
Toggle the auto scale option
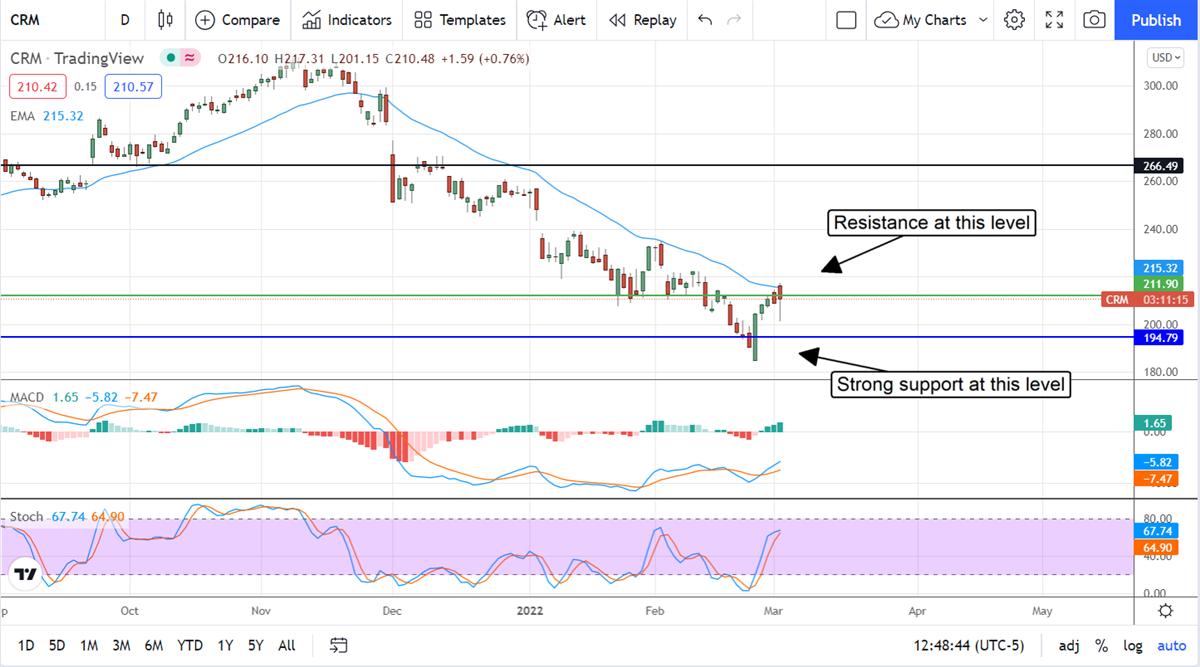(1171, 646)
